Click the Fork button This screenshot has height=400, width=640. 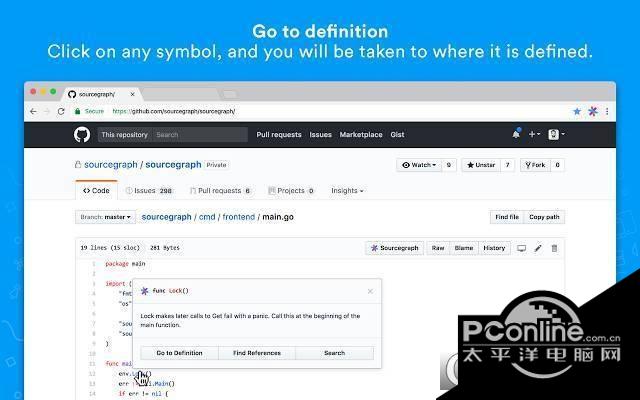click(536, 165)
